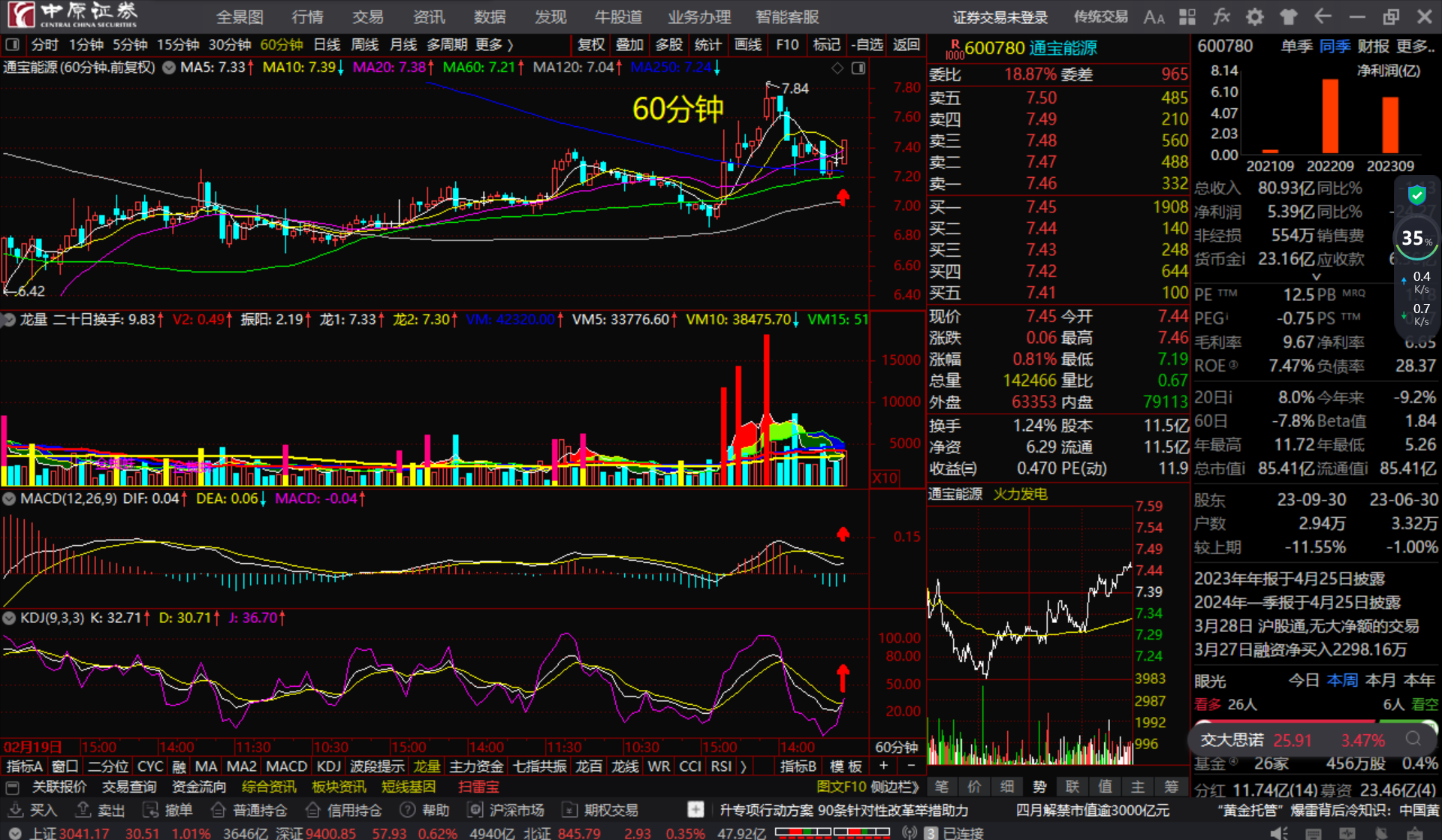
Task: Switch to 15分钟 period tab
Action: (x=177, y=45)
